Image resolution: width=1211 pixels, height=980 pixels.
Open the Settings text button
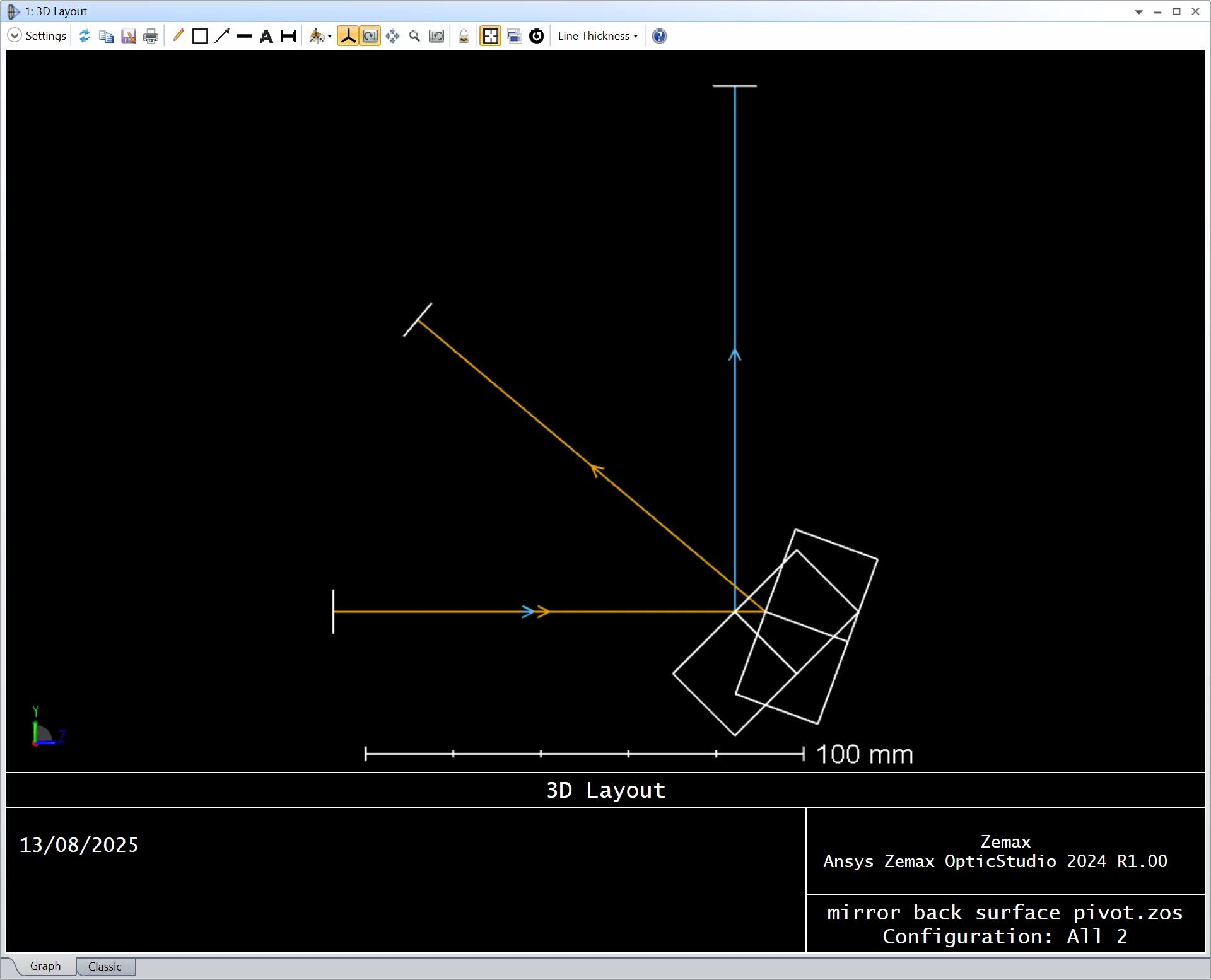(45, 36)
